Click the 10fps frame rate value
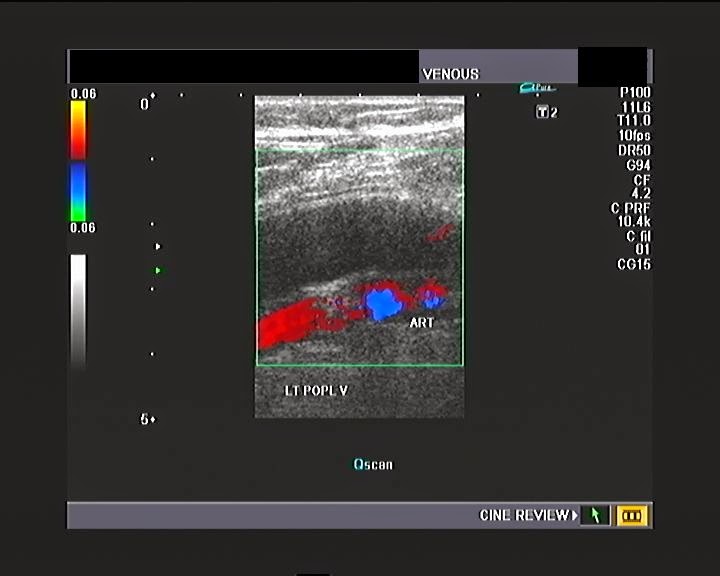Viewport: 720px width, 576px height. click(x=635, y=135)
